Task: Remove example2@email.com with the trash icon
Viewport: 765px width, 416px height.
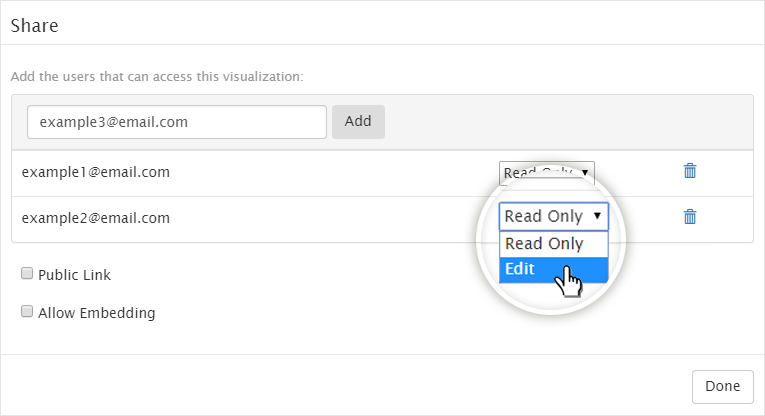Action: tap(690, 217)
